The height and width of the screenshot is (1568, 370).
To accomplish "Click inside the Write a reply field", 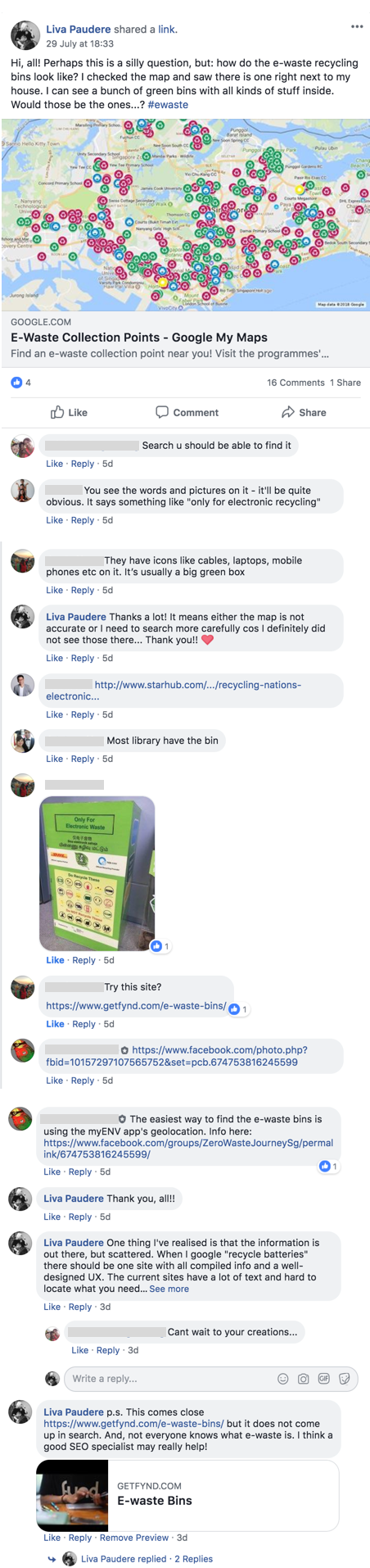I will click(x=168, y=1379).
